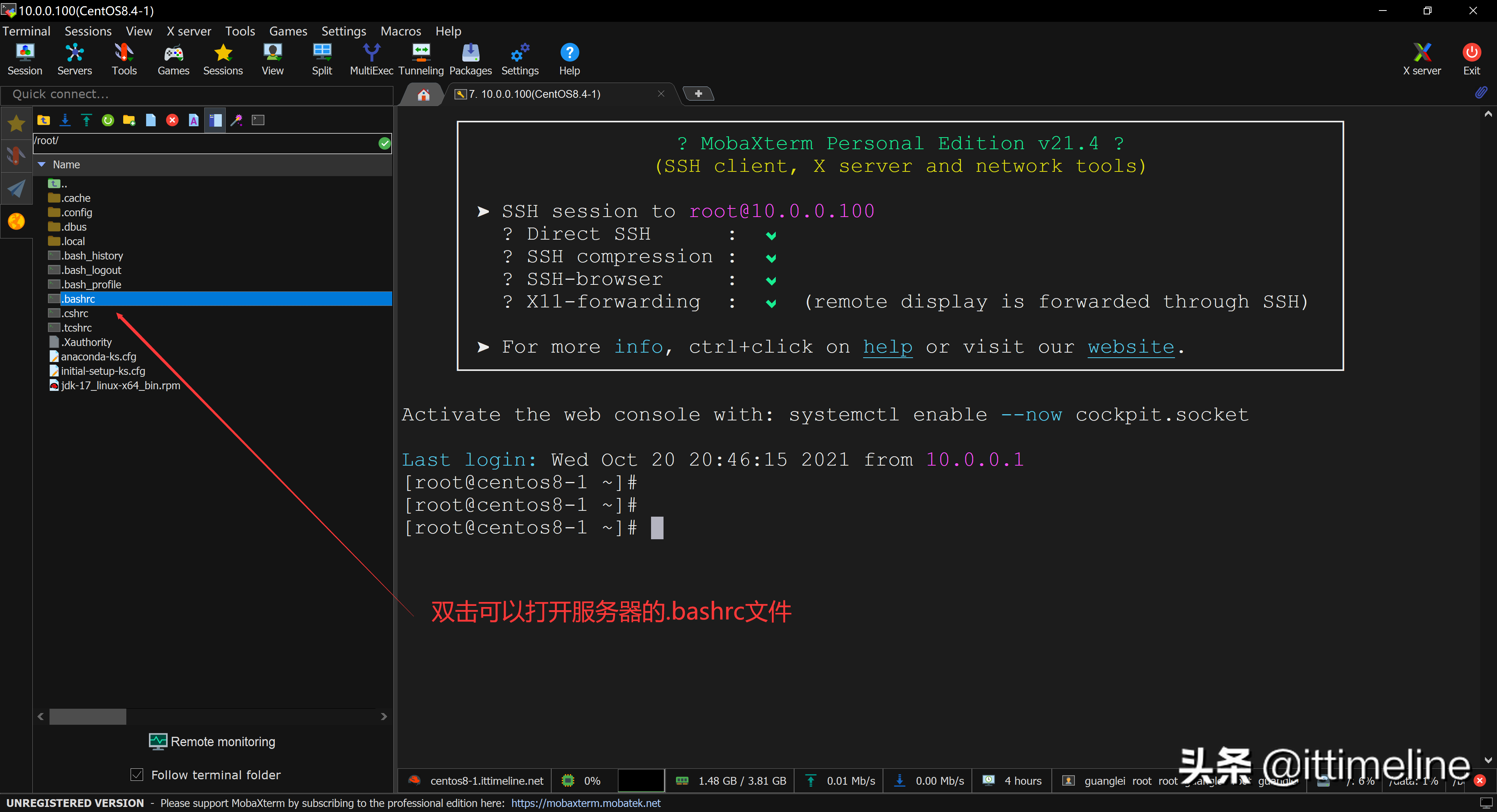Click the CPU 0% status bar indicator
This screenshot has width=1497, height=812.
tap(581, 781)
